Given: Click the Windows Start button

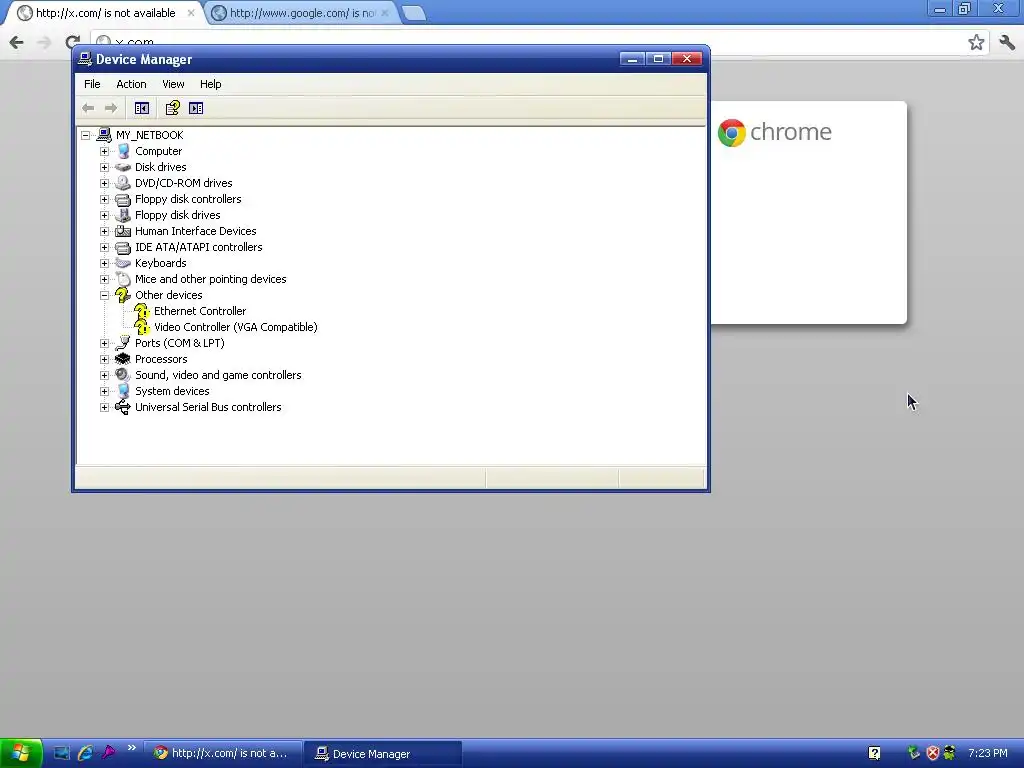Looking at the screenshot, I should click(x=21, y=753).
